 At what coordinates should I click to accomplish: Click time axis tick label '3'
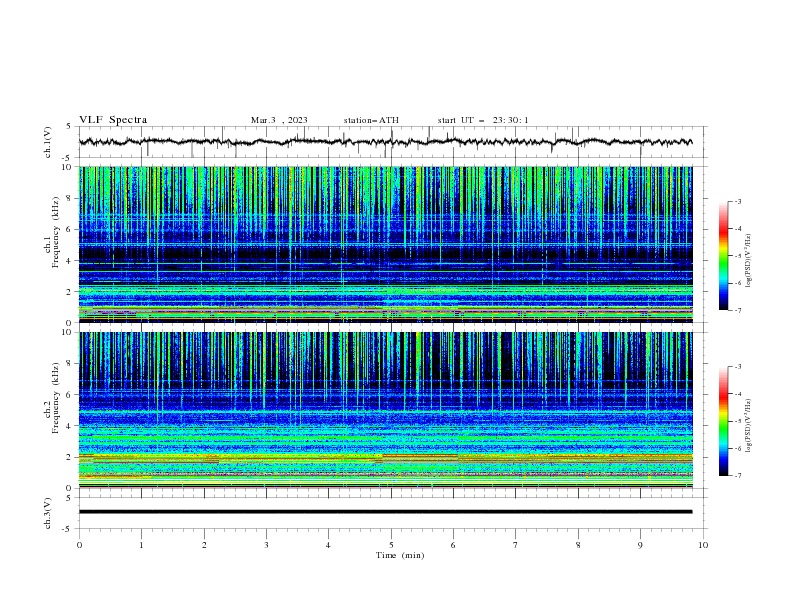coord(266,545)
